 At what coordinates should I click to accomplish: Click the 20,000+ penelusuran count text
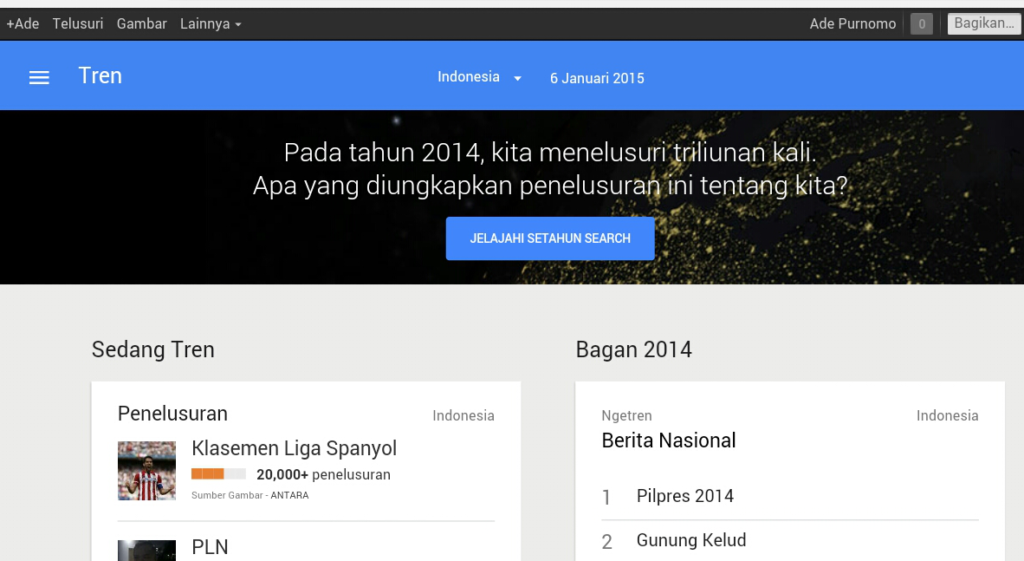(323, 475)
